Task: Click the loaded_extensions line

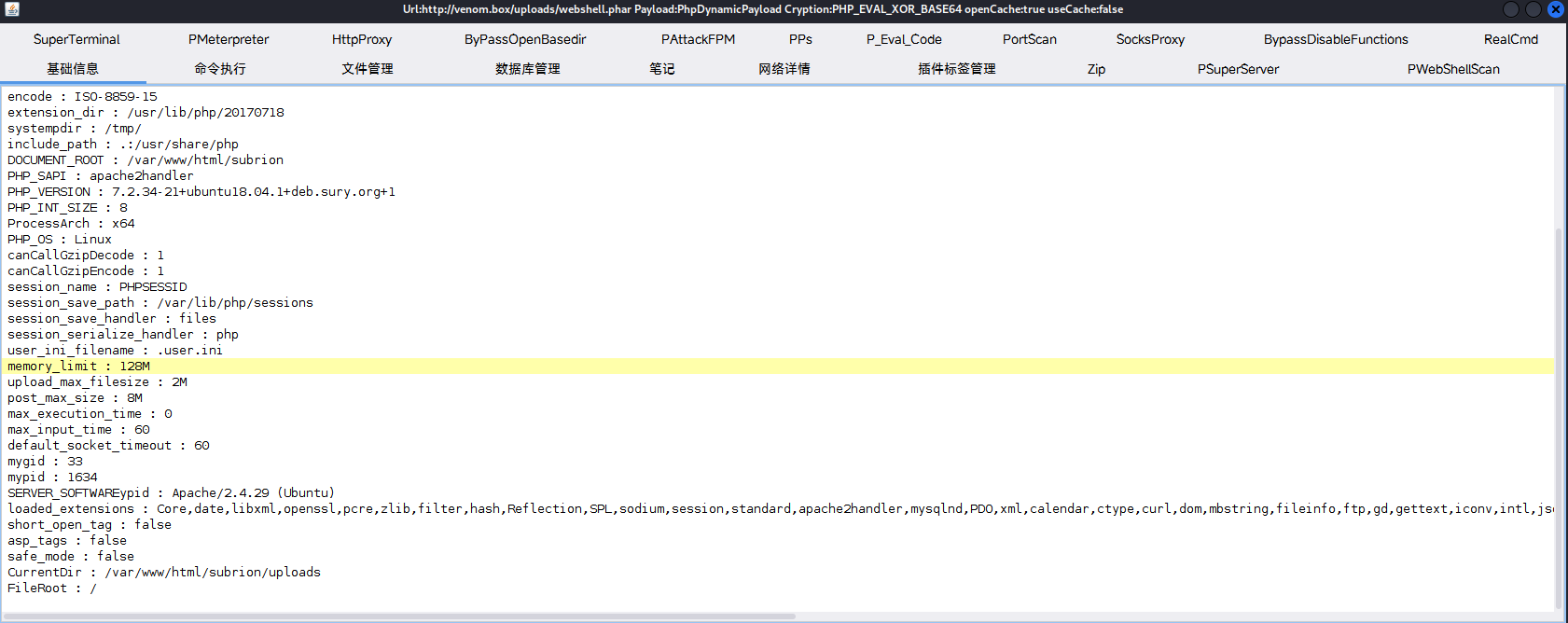Action: click(x=780, y=509)
